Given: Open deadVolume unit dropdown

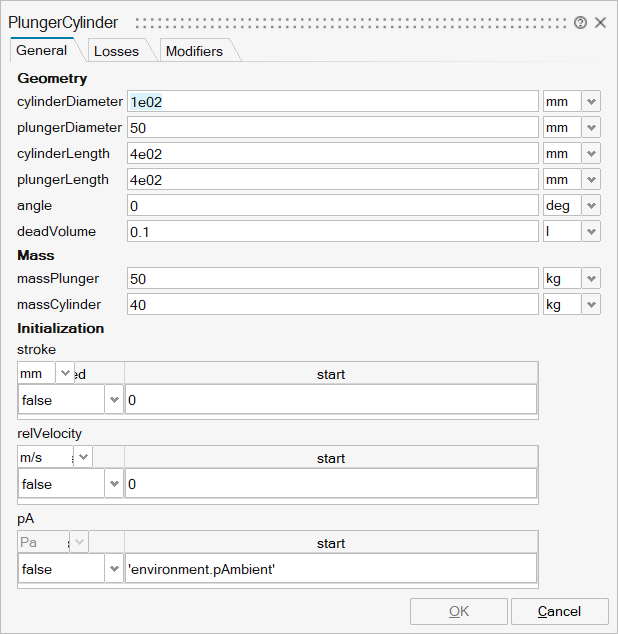Looking at the screenshot, I should [591, 231].
